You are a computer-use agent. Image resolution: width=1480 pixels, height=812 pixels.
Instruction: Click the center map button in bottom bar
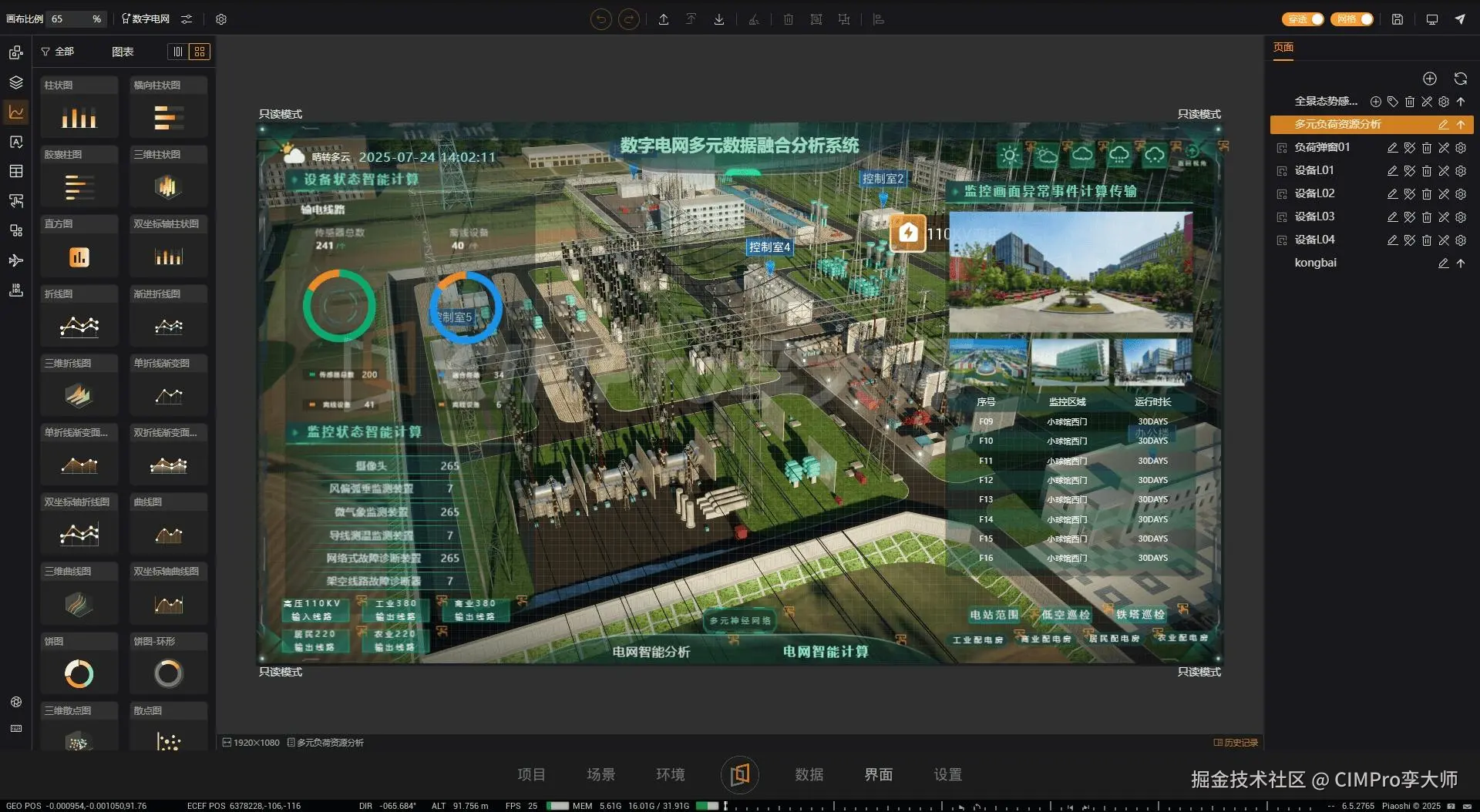coord(740,774)
